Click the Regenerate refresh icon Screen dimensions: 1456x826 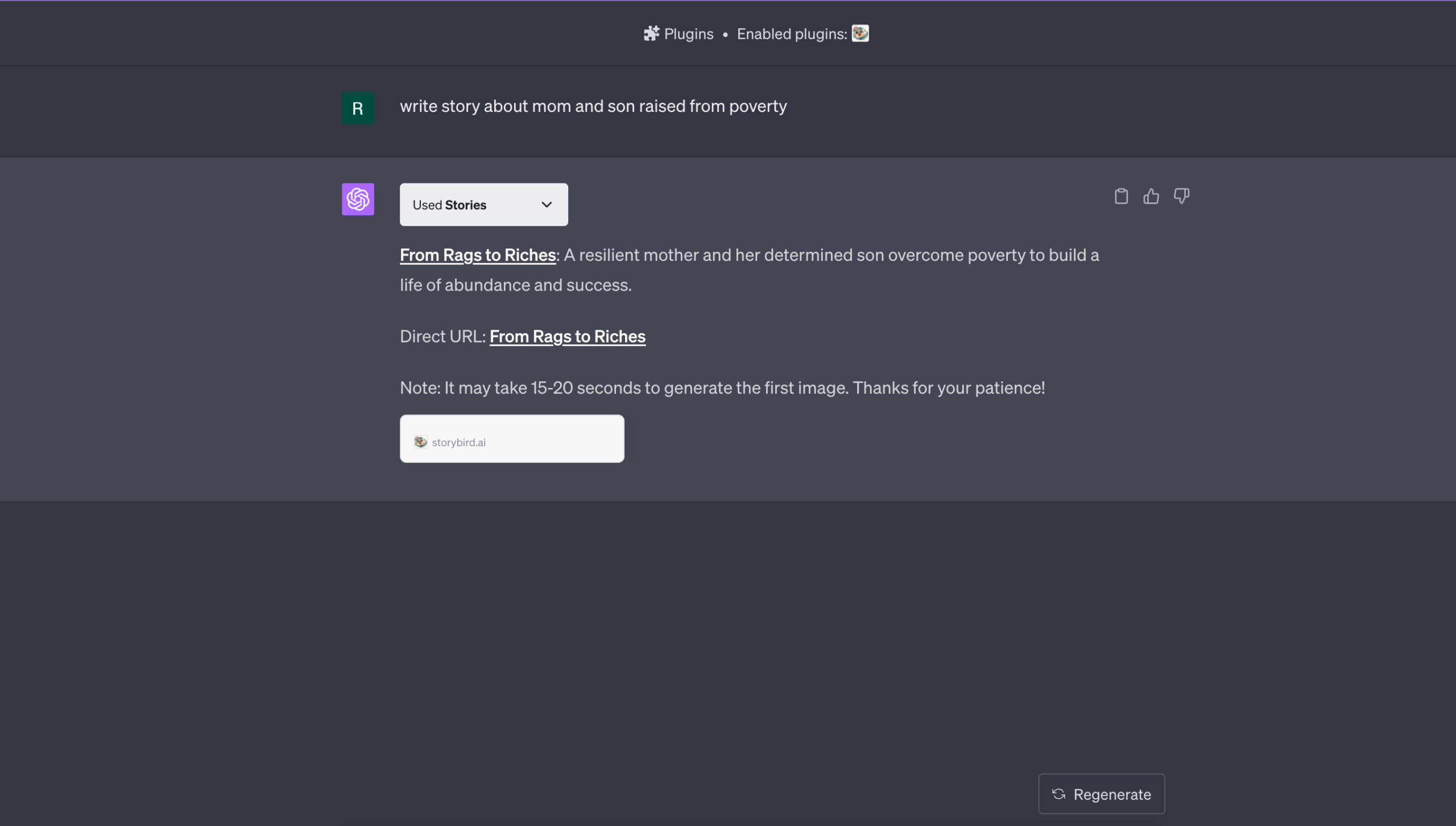click(x=1058, y=793)
